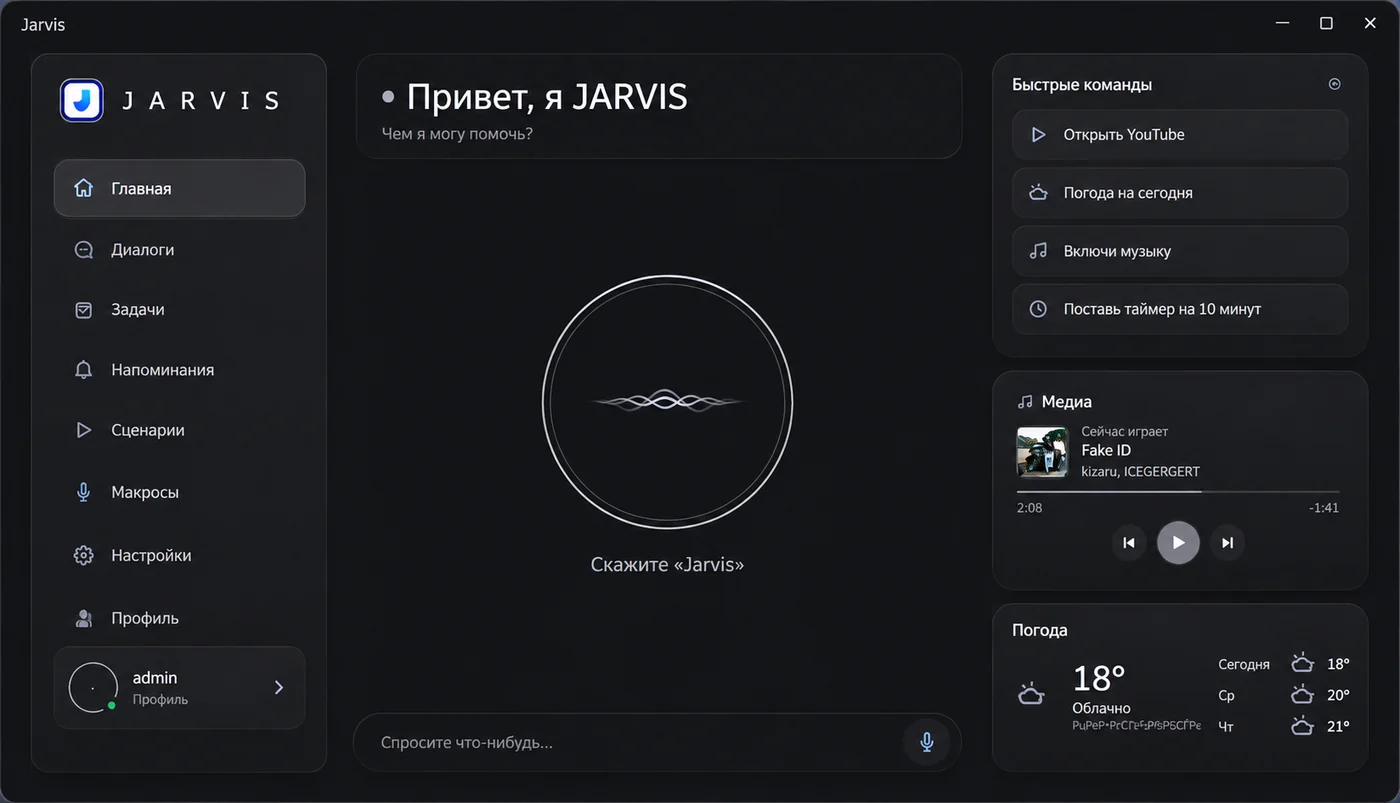Run the Включи музыку command

click(x=1180, y=251)
